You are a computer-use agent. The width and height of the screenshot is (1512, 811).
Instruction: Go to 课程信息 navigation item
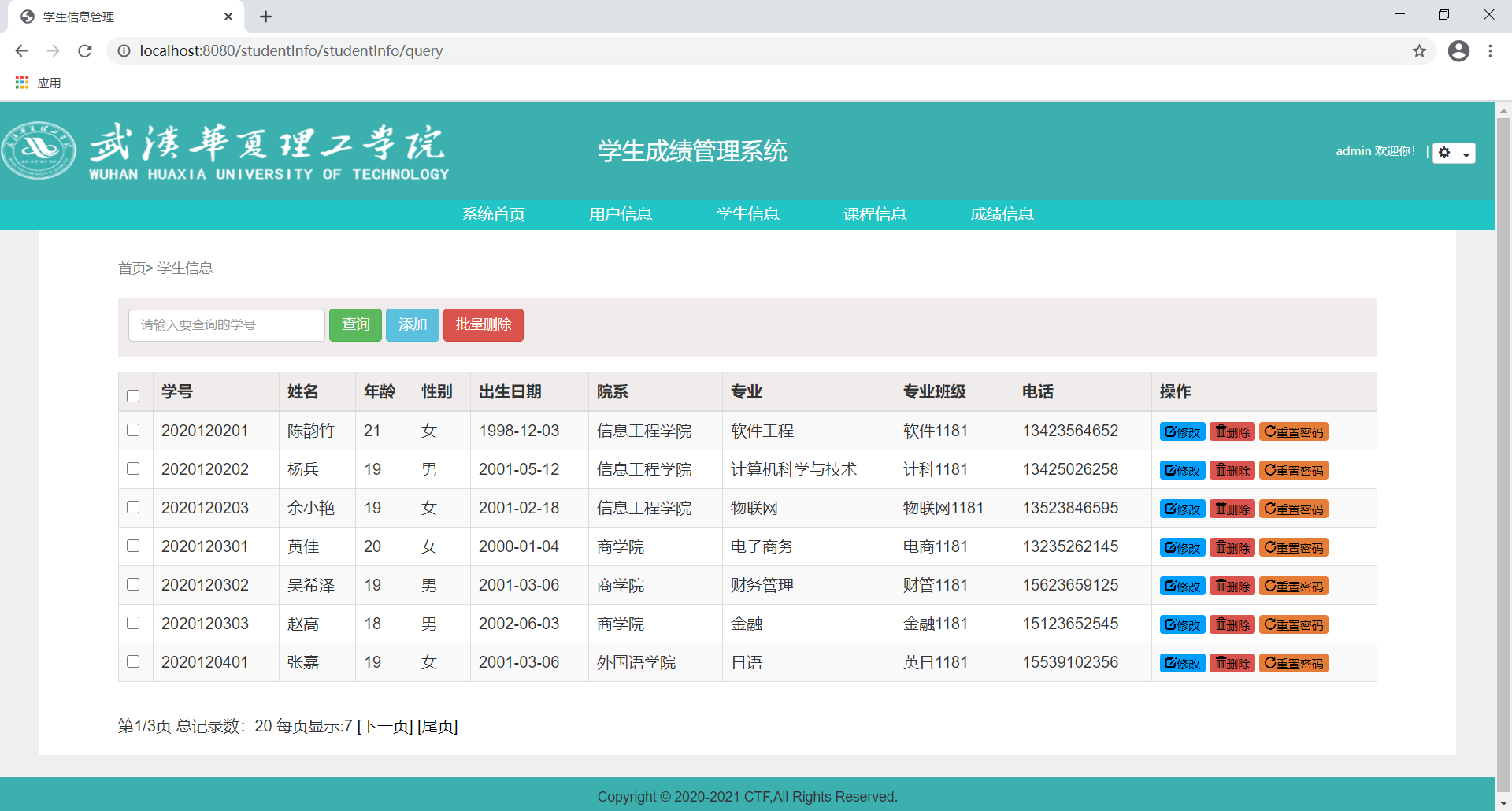(x=875, y=214)
